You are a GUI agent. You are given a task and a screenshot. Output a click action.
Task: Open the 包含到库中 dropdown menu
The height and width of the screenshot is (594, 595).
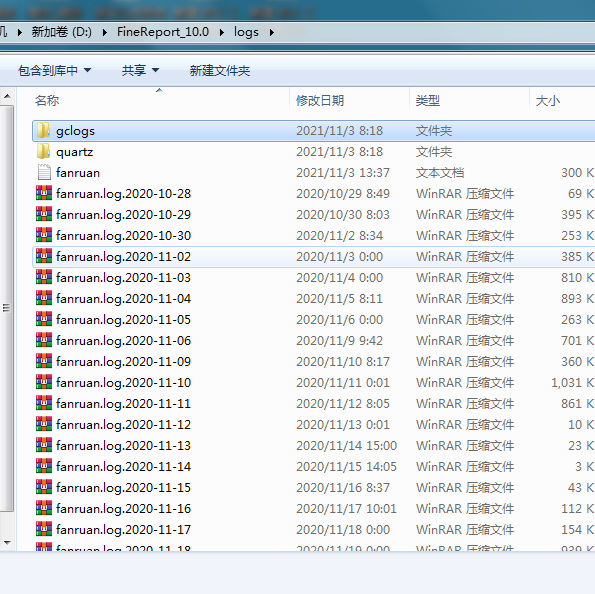coord(55,71)
